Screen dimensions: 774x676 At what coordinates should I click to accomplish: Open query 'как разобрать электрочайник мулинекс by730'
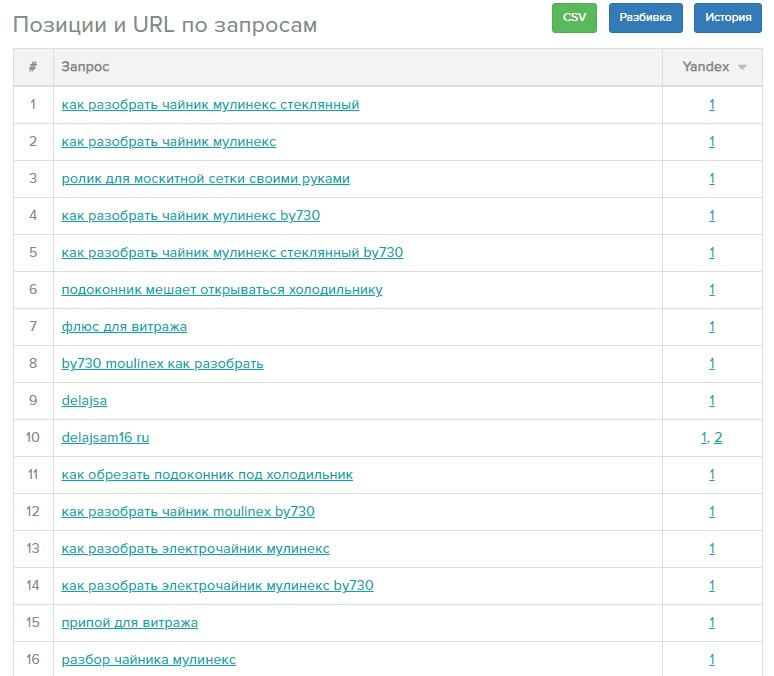[217, 586]
